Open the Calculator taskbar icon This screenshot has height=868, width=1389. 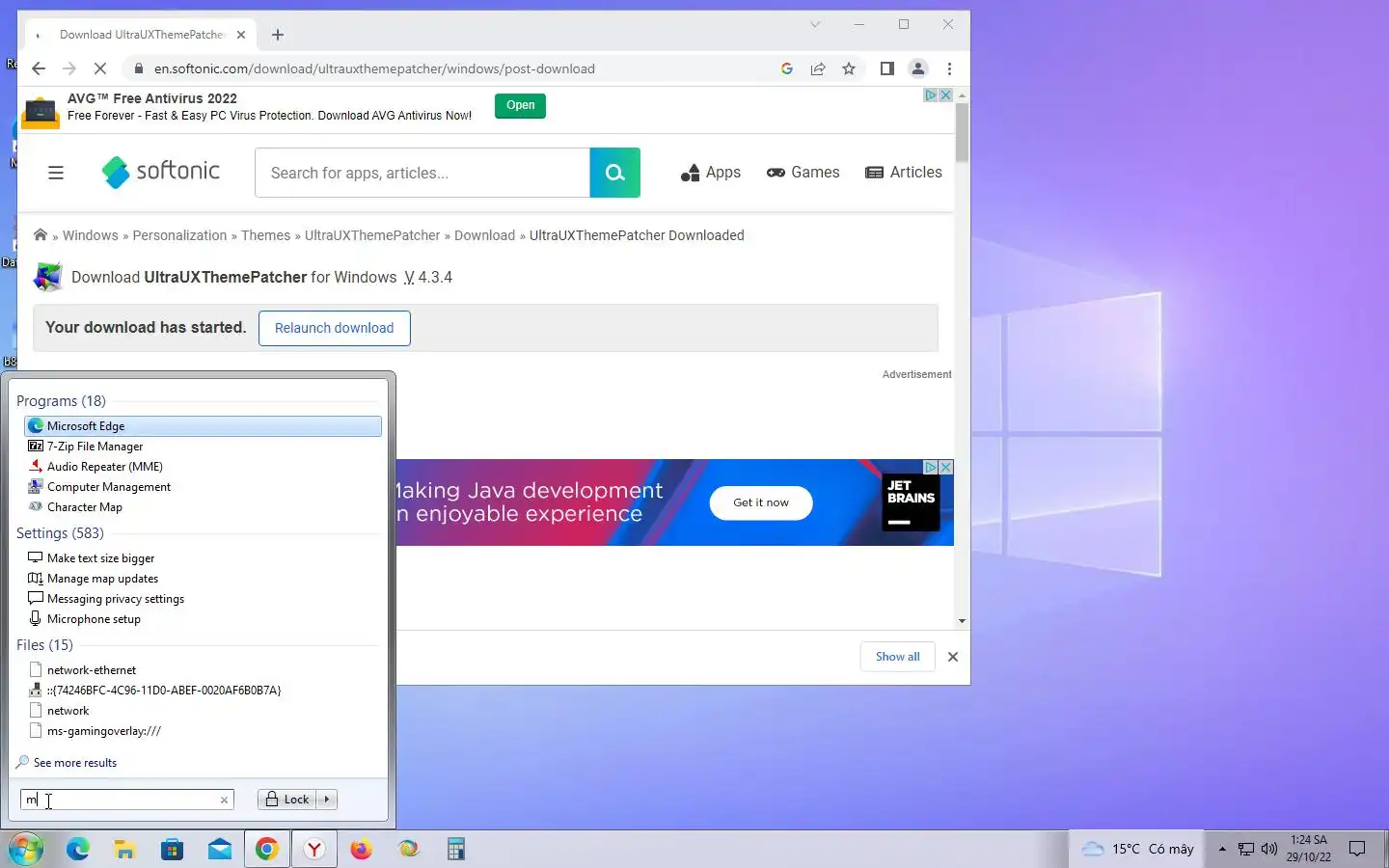click(456, 849)
